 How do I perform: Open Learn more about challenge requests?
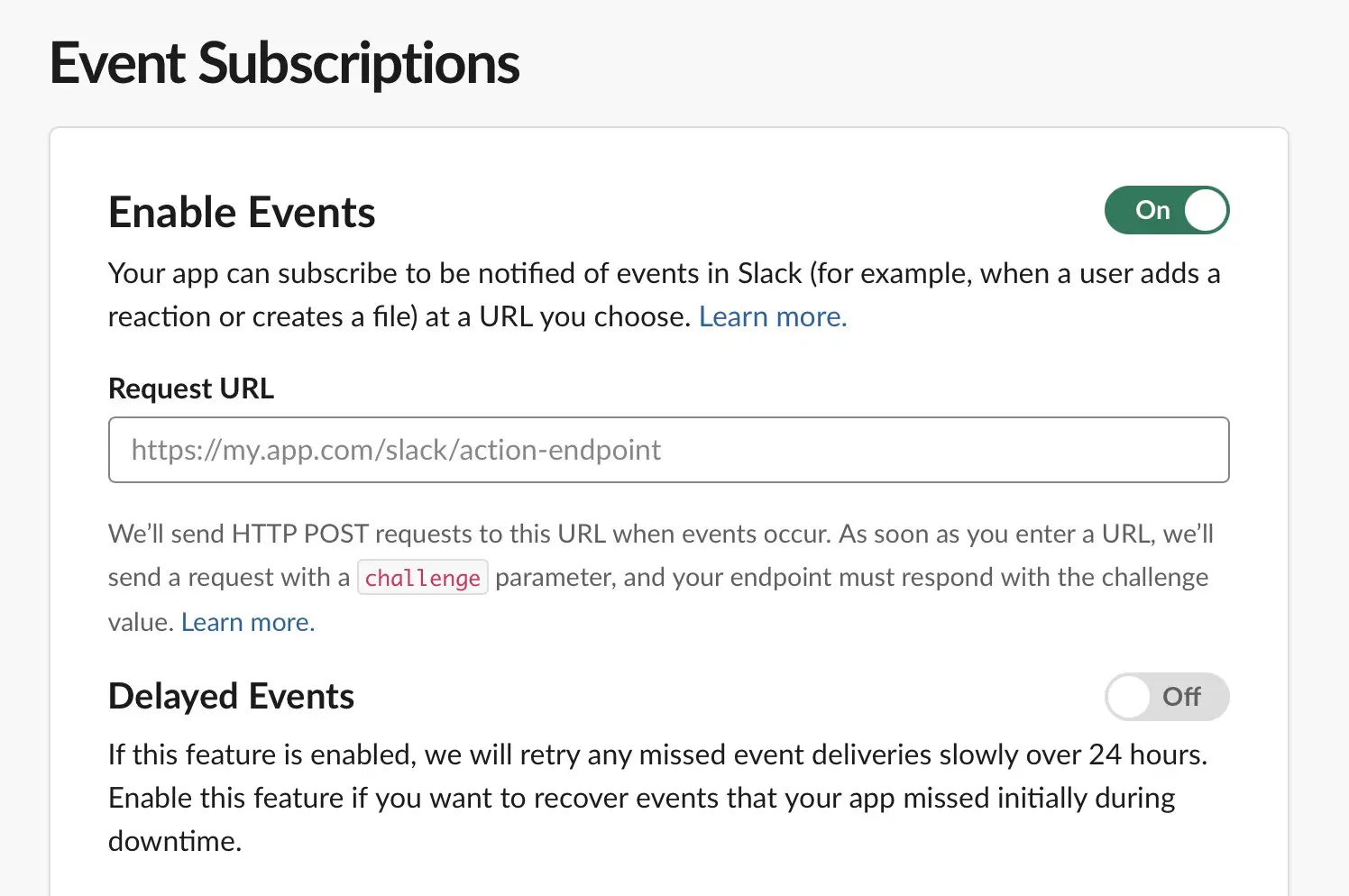point(247,622)
